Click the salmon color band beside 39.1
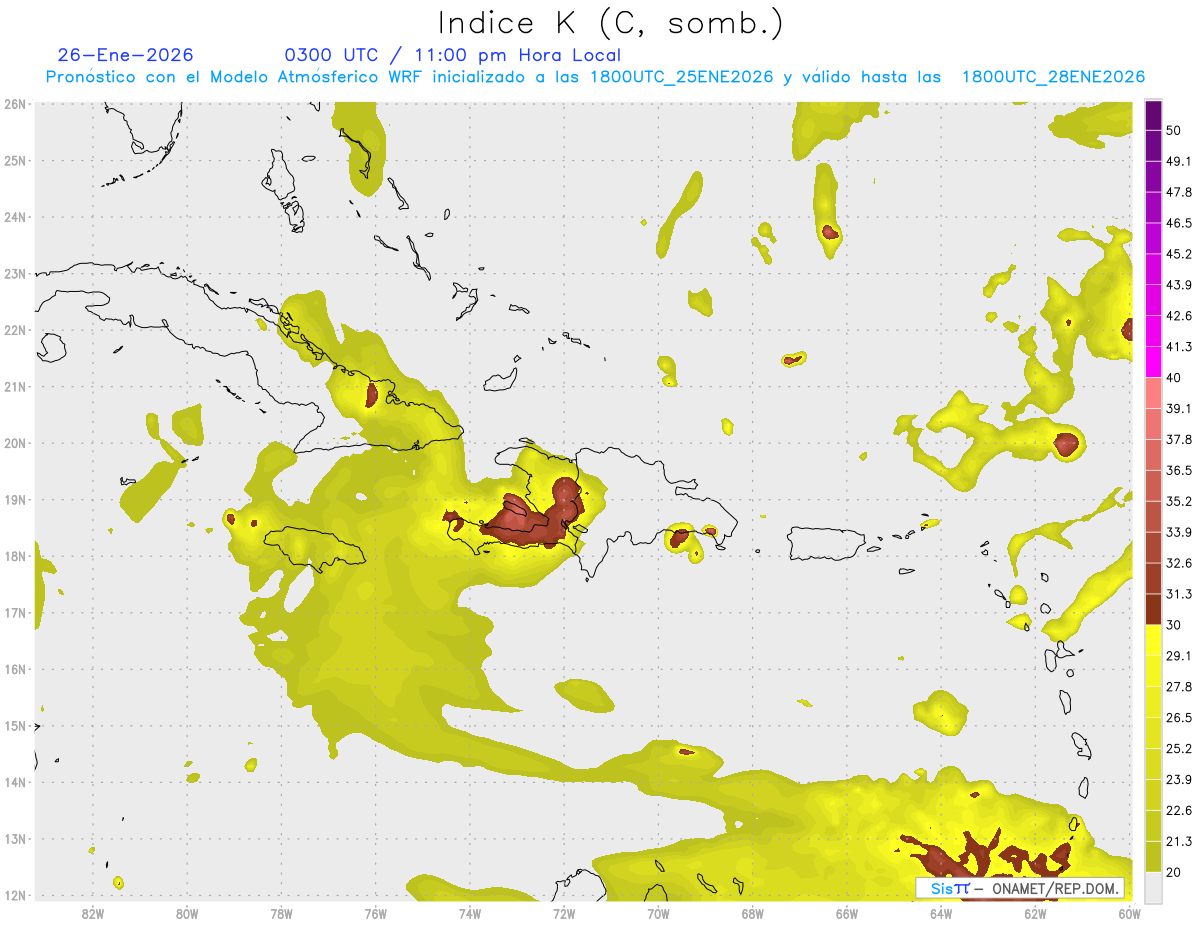1200x927 pixels. click(1153, 392)
